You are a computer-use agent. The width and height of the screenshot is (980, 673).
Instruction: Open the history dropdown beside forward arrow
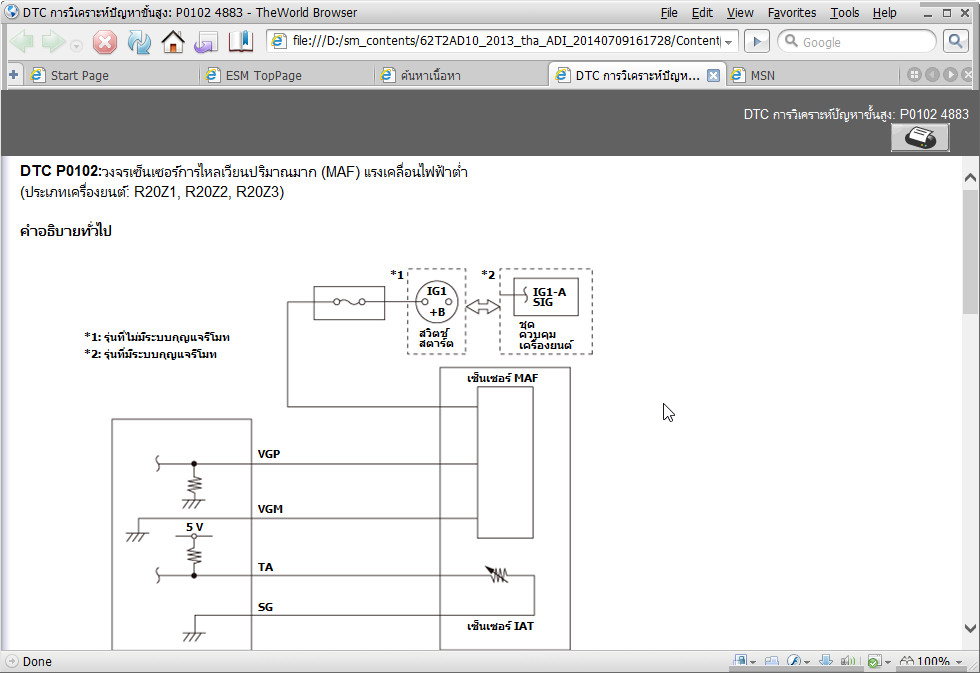pyautogui.click(x=76, y=45)
